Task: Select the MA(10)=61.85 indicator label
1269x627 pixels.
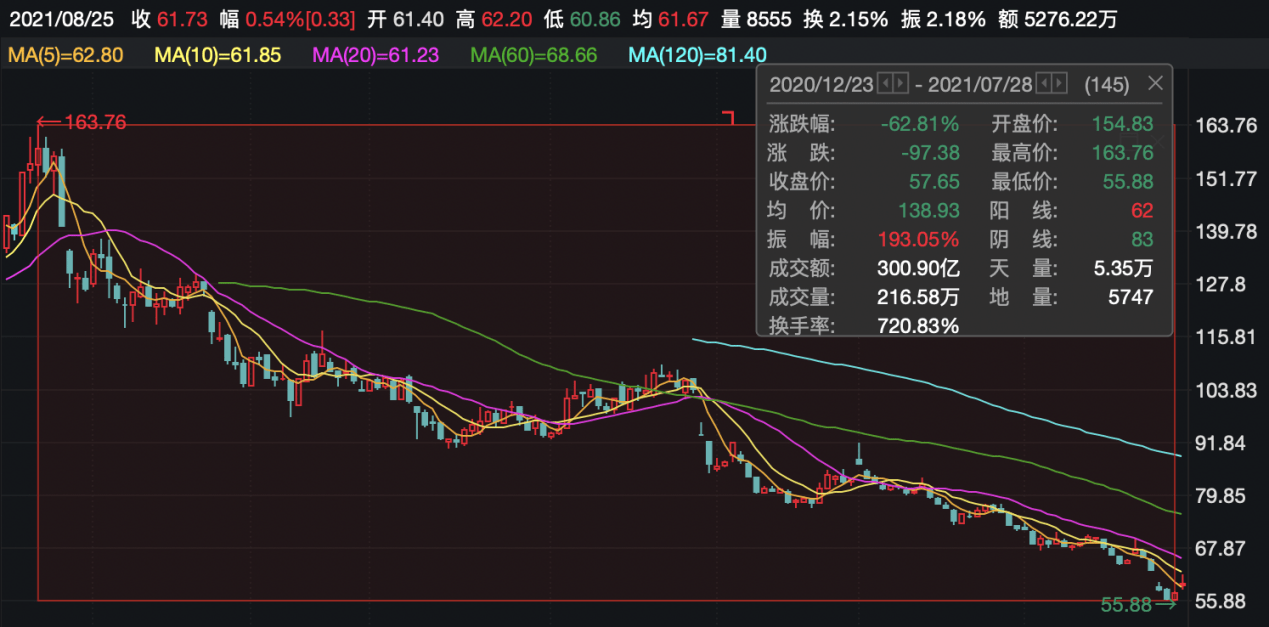Action: [220, 54]
